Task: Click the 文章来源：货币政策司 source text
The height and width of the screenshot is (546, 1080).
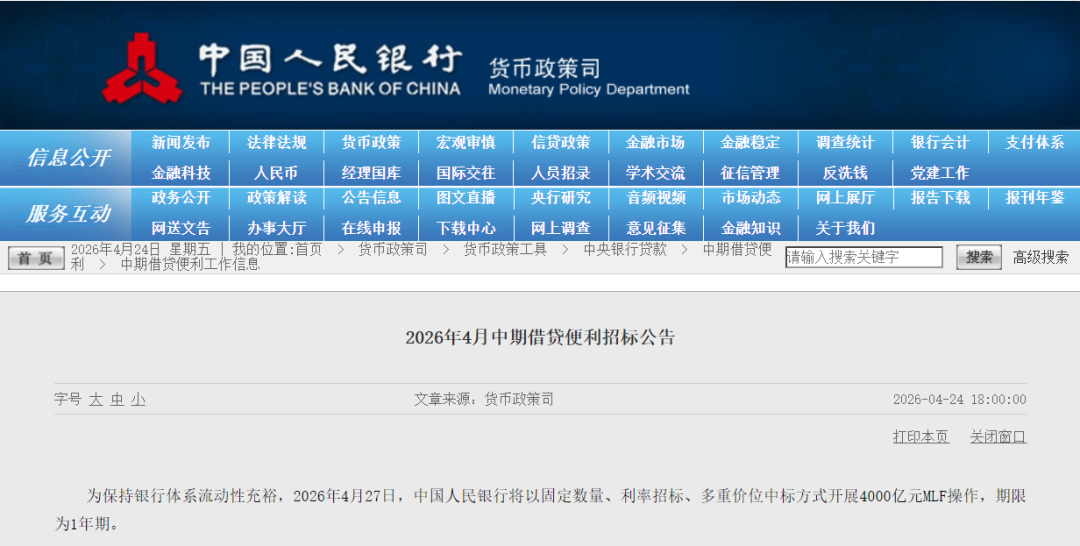Action: [x=484, y=399]
